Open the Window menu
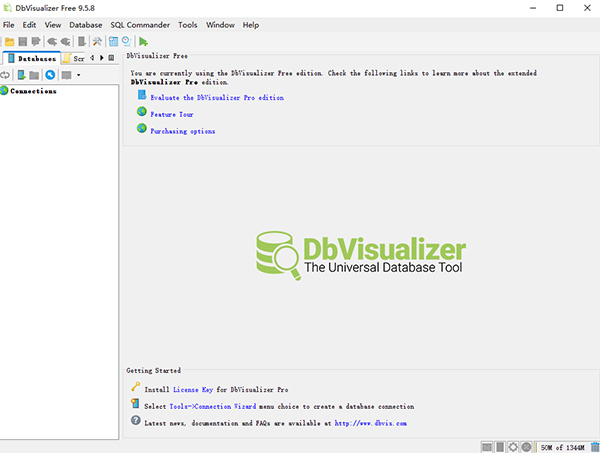The image size is (600, 453). (x=220, y=25)
